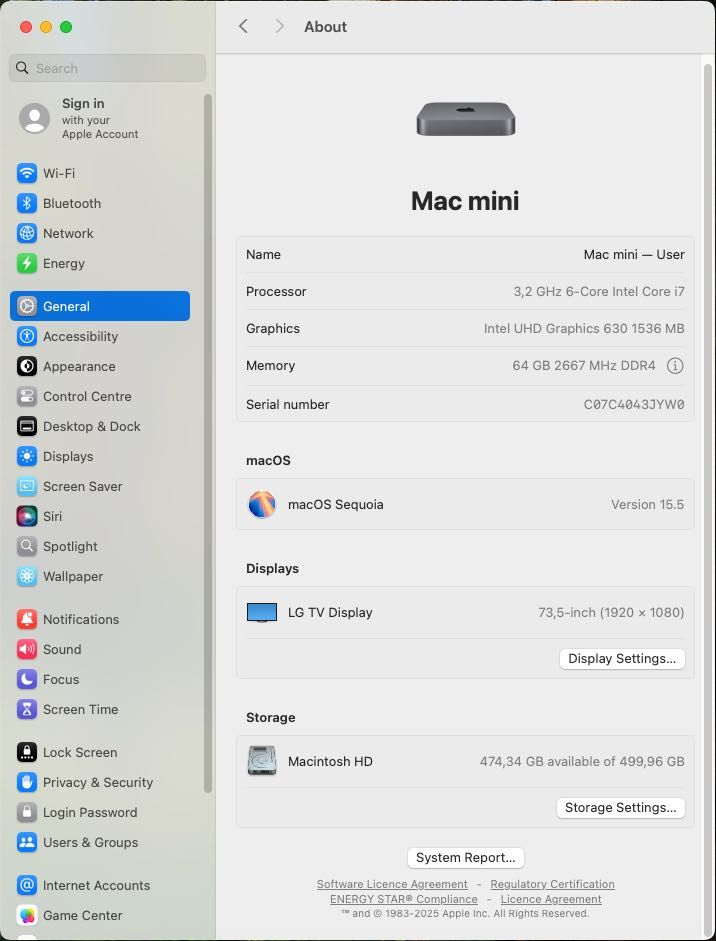Select the General gear icon
Viewport: 716px width, 941px height.
click(x=26, y=306)
